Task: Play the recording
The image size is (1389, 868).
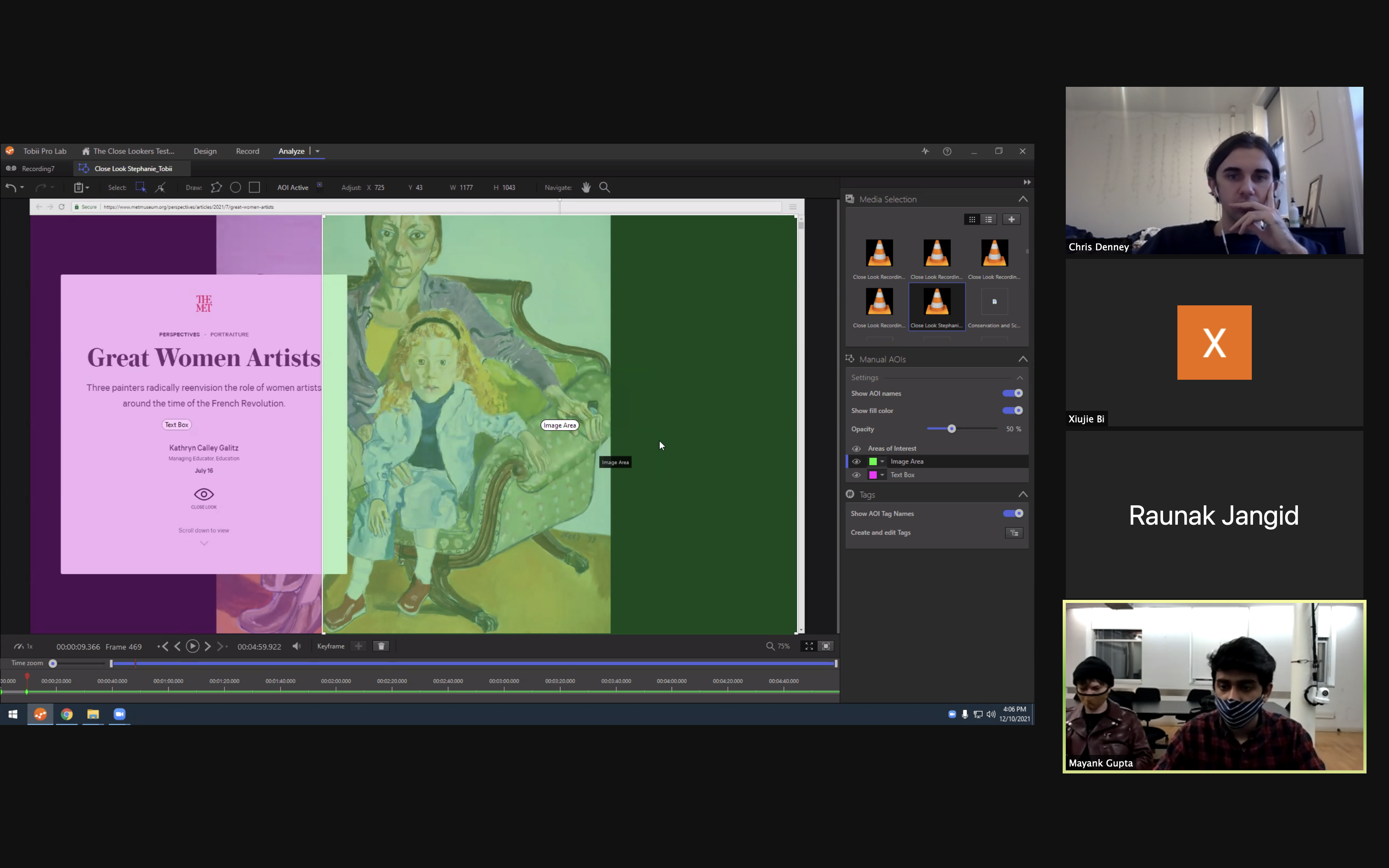Action: point(193,646)
